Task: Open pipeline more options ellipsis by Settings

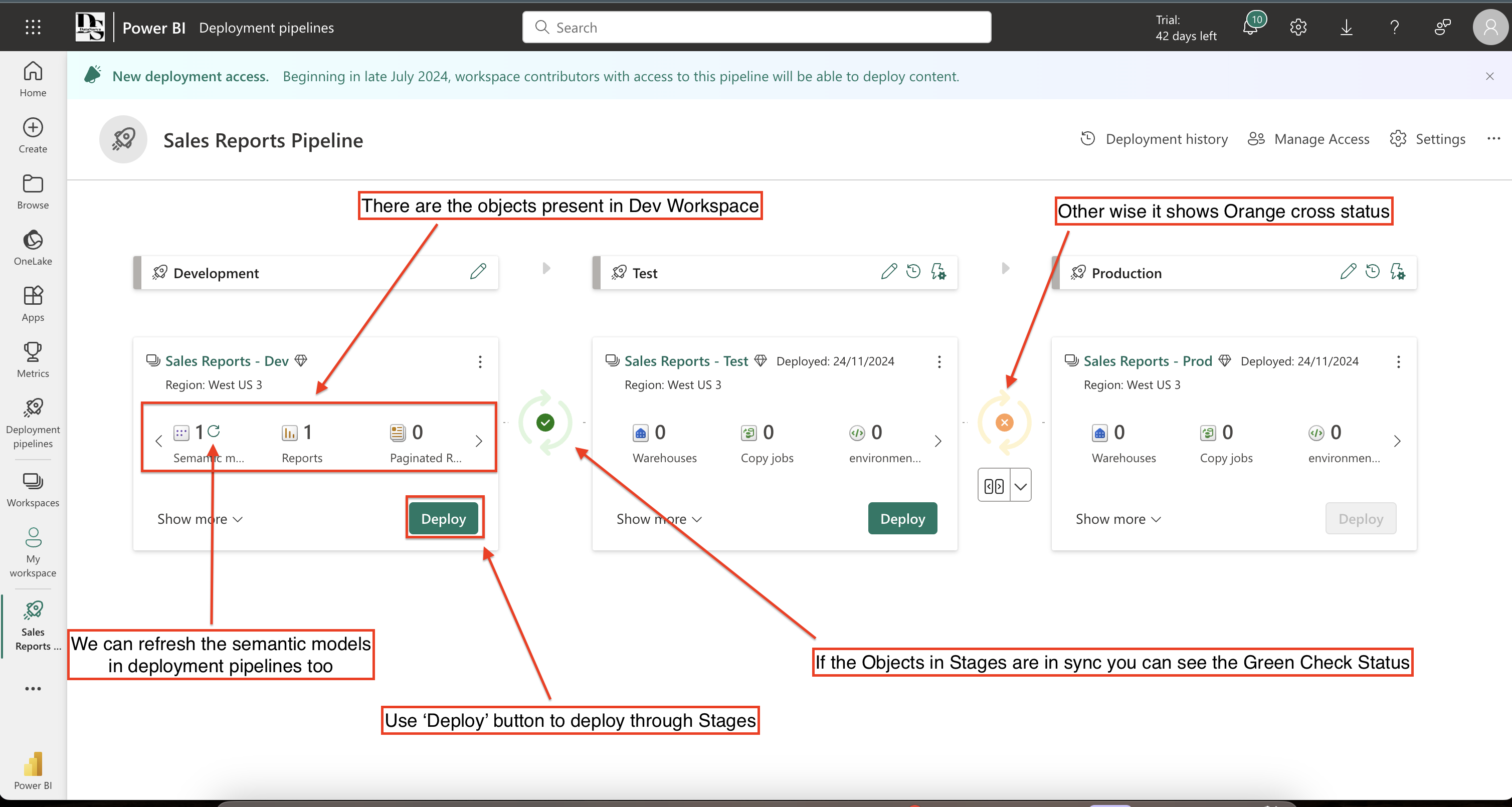Action: click(1493, 138)
